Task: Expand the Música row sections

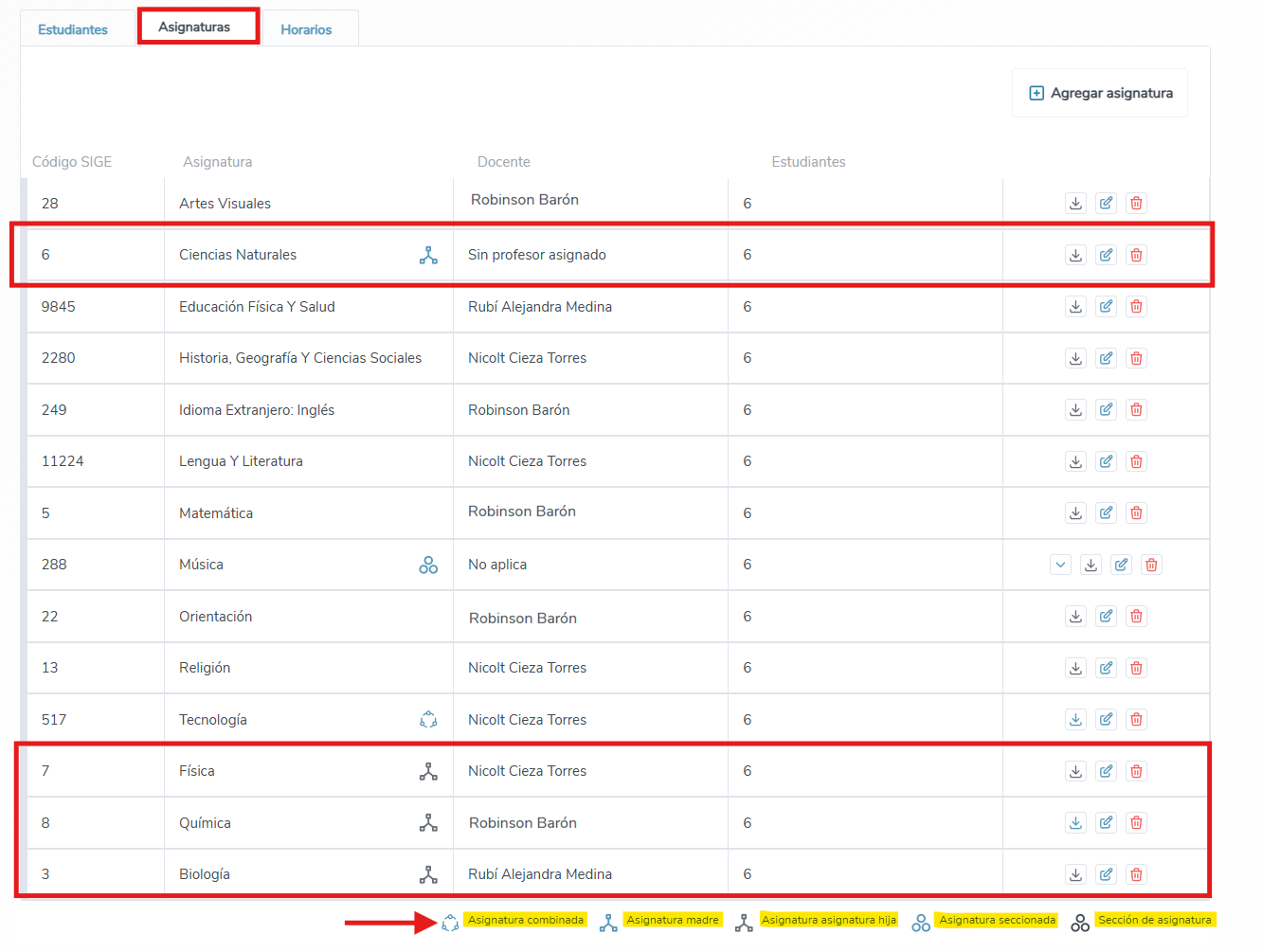Action: [1060, 565]
